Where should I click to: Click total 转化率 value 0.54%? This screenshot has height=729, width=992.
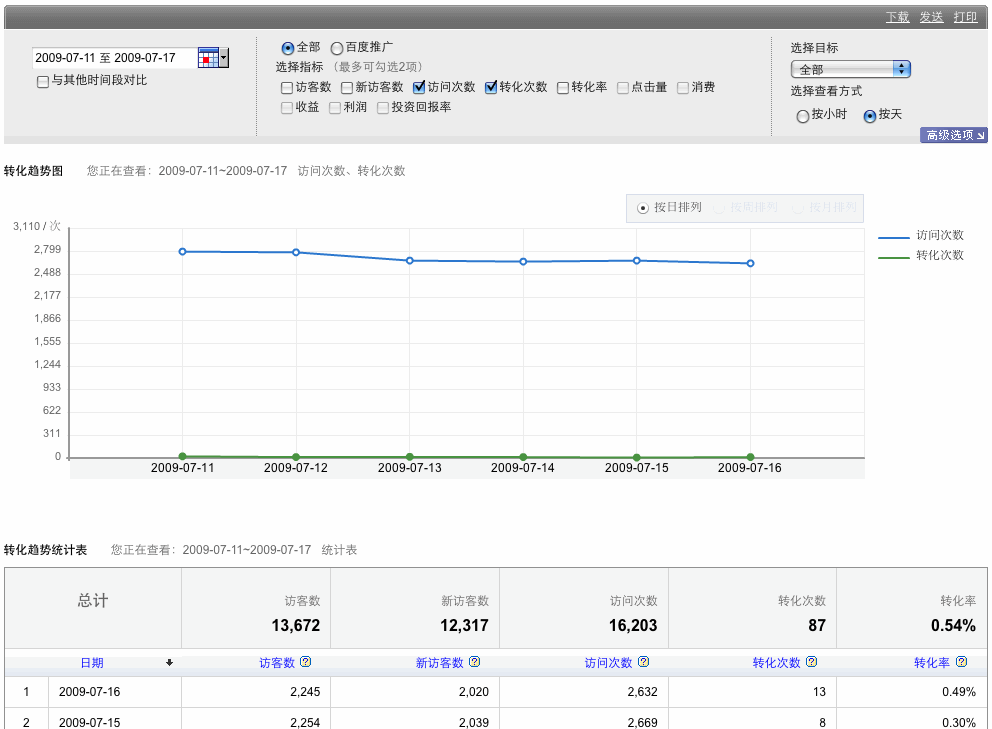pyautogui.click(x=953, y=625)
